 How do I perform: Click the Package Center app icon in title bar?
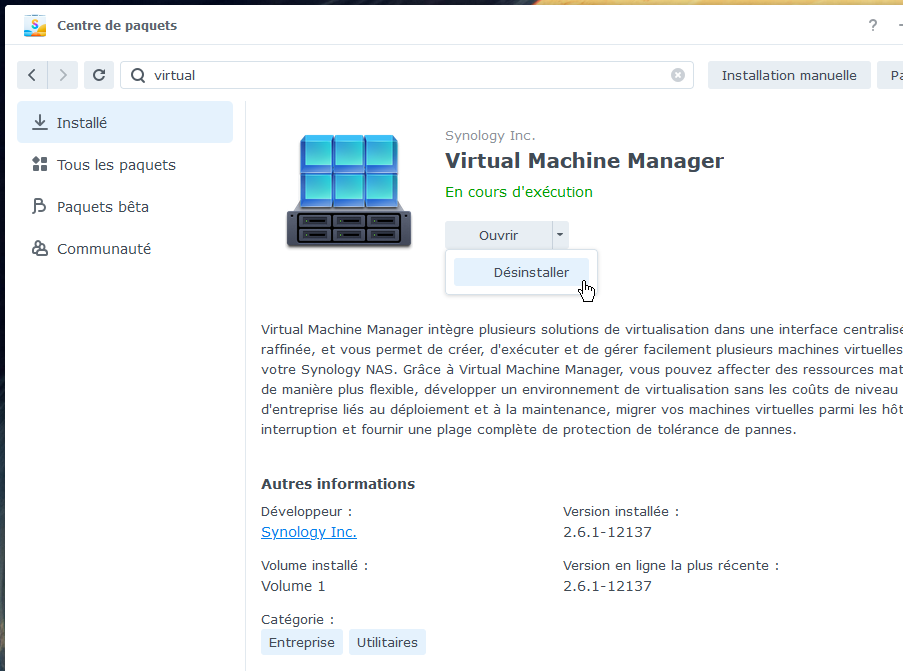[x=34, y=25]
